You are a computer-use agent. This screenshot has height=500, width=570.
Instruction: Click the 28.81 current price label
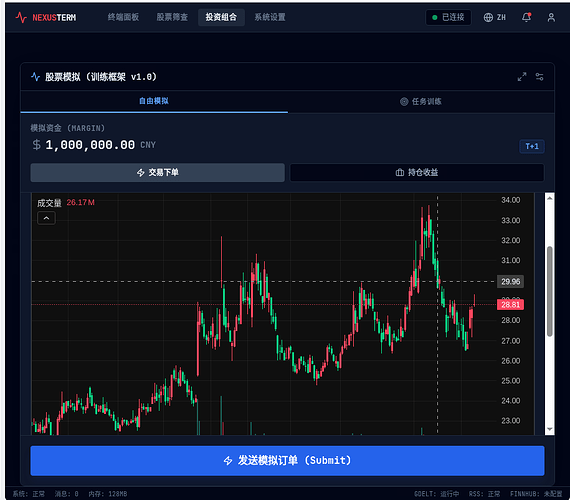pyautogui.click(x=510, y=304)
